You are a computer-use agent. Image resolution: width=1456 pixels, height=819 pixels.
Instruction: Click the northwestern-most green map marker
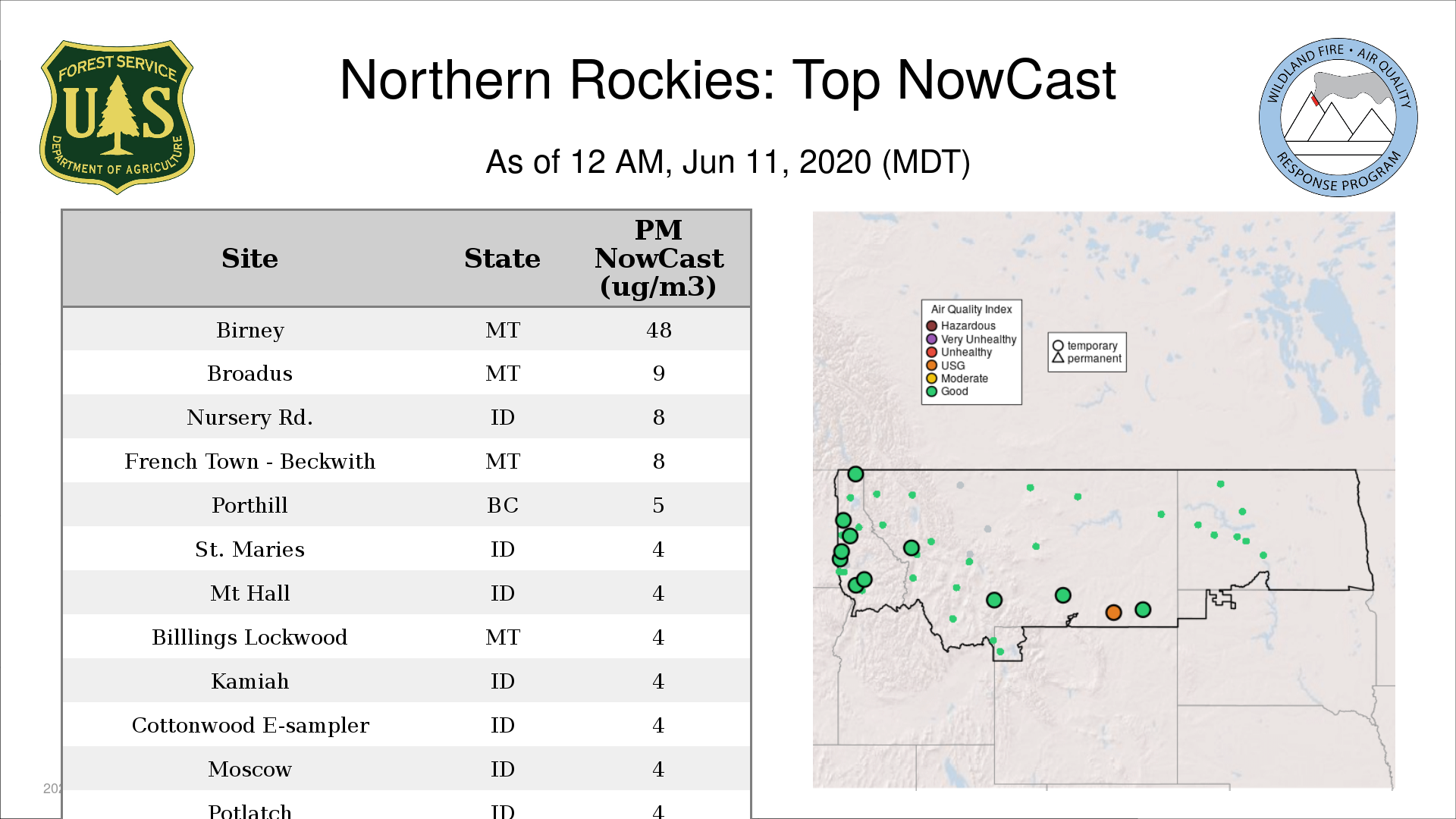[855, 474]
